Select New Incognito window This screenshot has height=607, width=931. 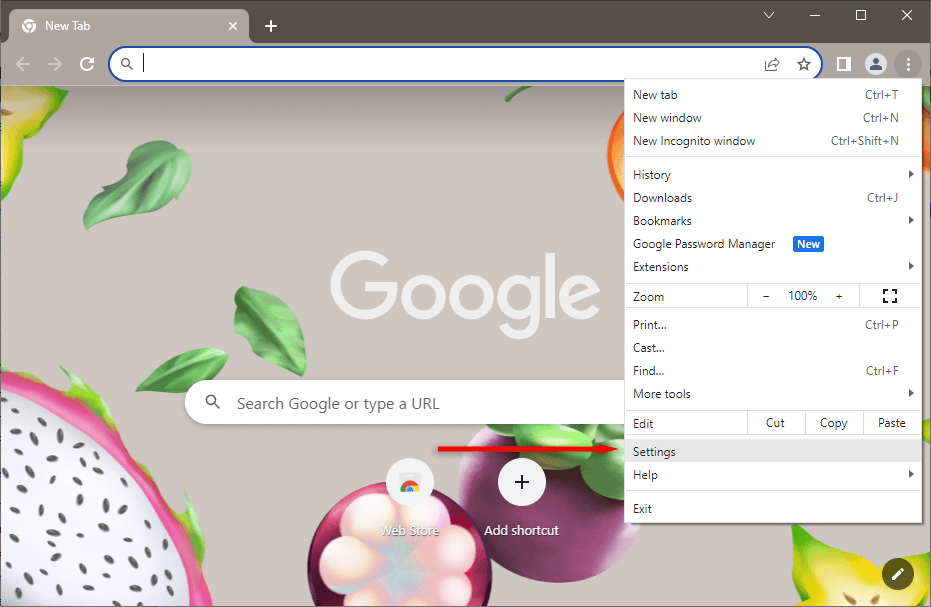694,141
